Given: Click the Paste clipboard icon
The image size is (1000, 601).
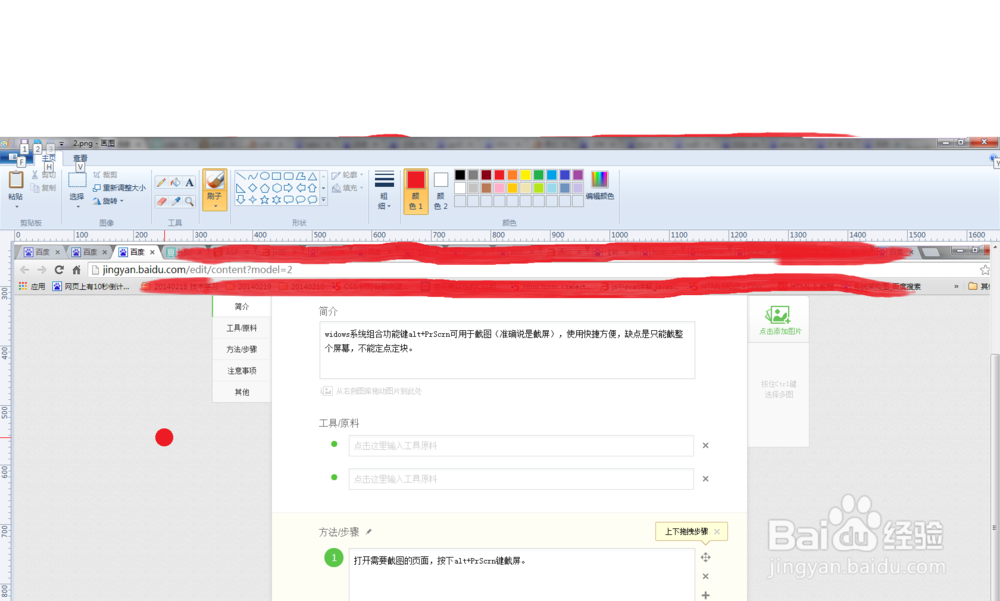Looking at the screenshot, I should click(16, 179).
